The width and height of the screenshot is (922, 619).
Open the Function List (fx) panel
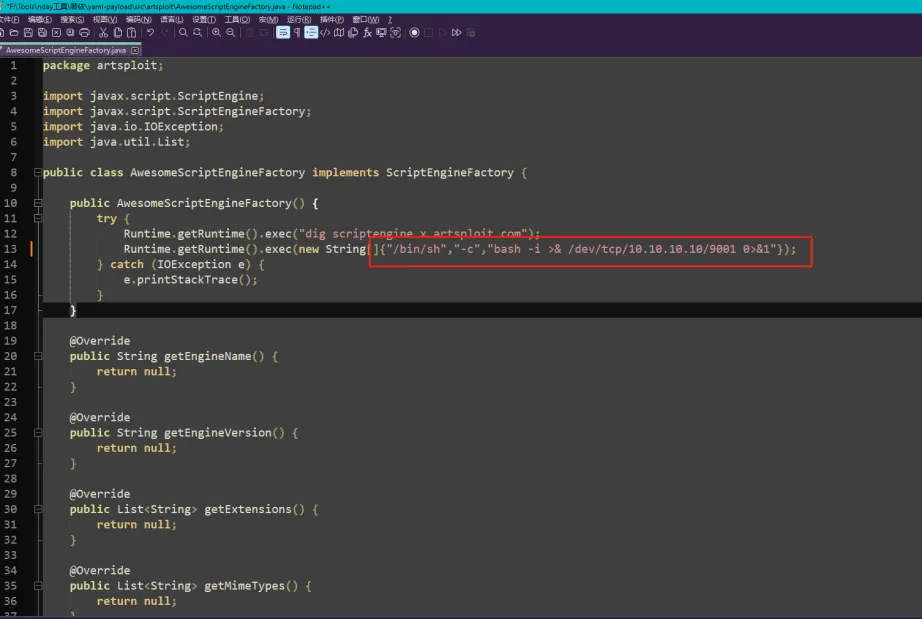[x=367, y=33]
